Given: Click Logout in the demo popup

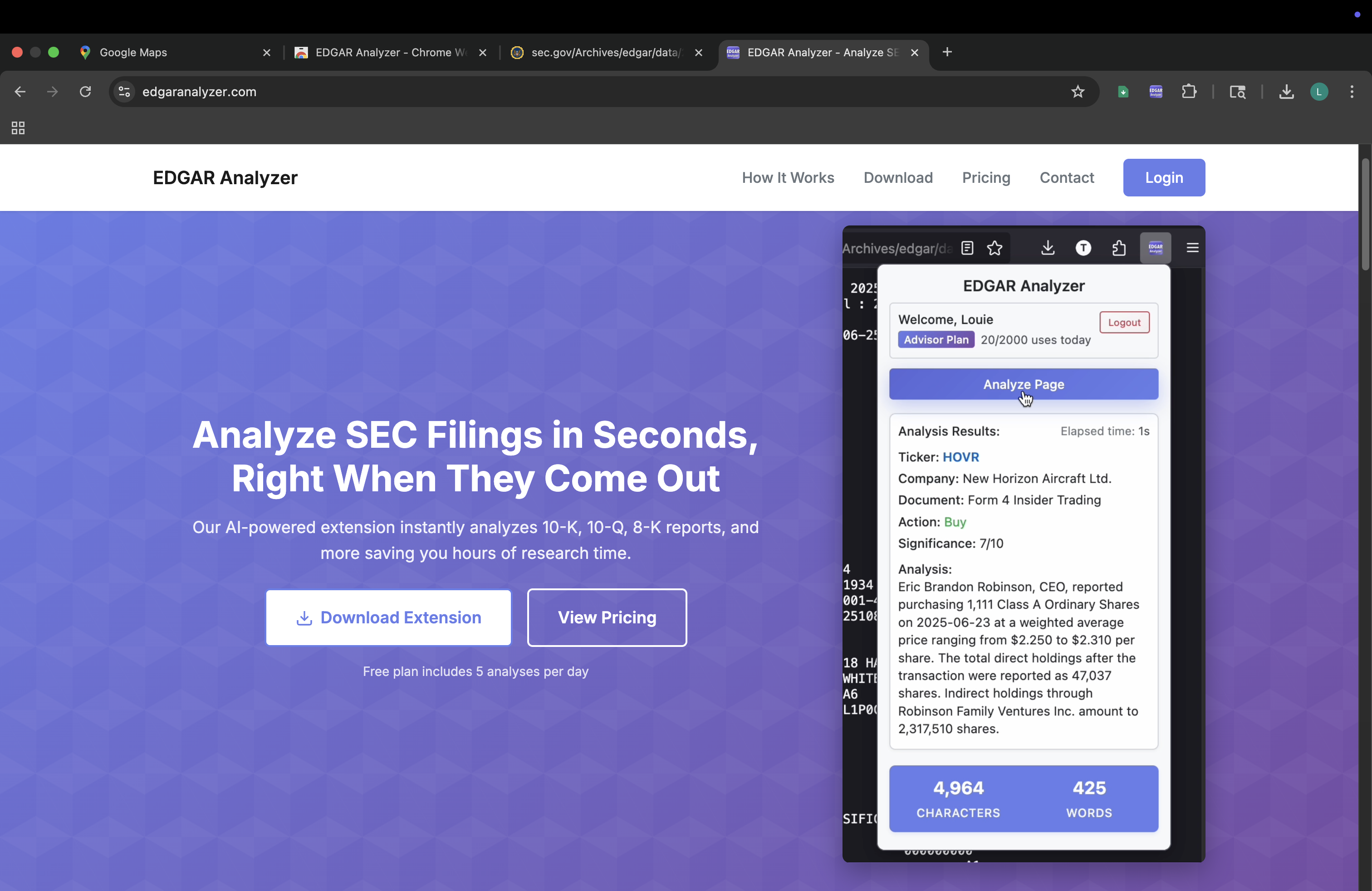Looking at the screenshot, I should 1124,322.
